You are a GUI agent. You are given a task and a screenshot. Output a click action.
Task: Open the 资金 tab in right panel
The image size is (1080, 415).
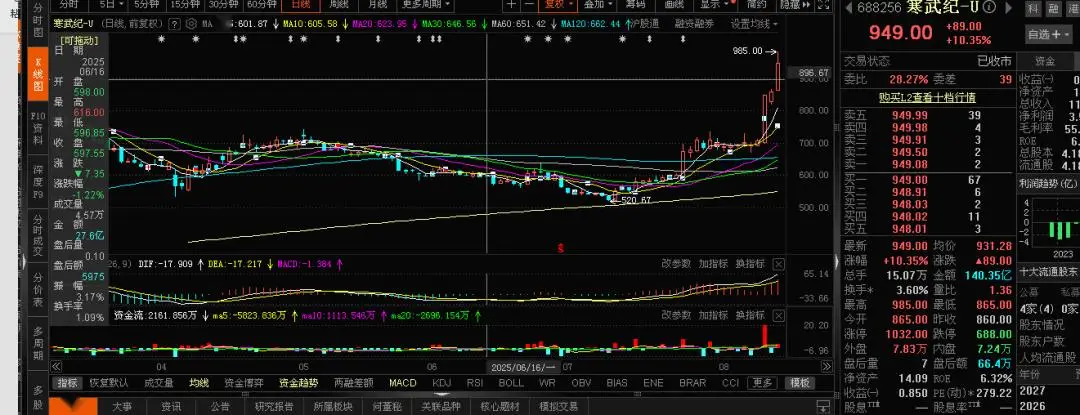pyautogui.click(x=1044, y=61)
